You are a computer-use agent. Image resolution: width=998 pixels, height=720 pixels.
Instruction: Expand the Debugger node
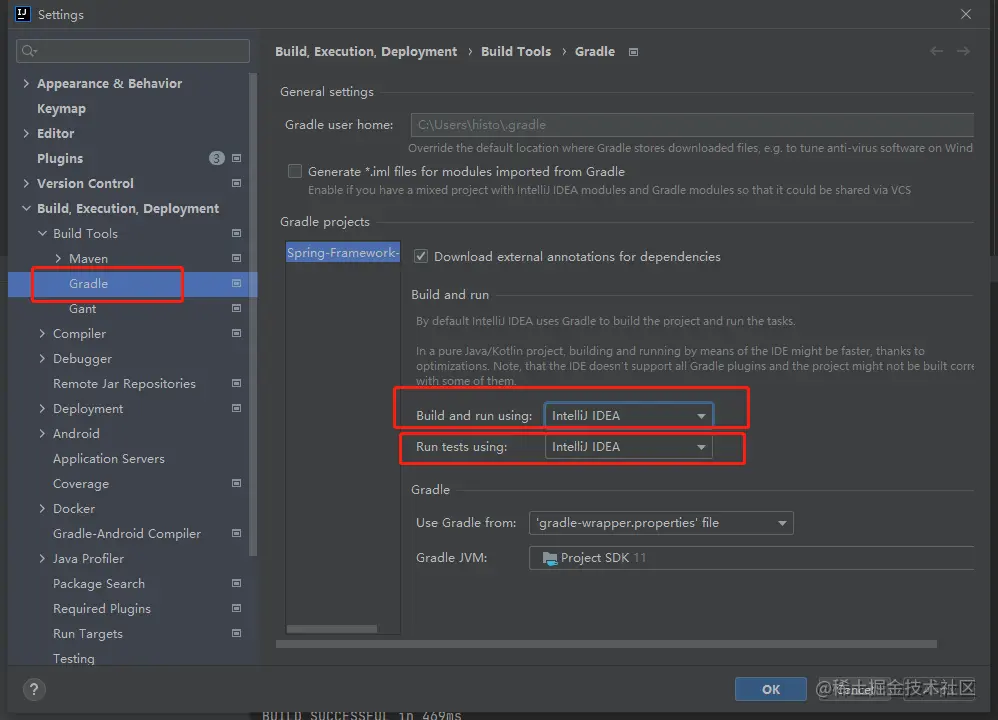point(42,358)
